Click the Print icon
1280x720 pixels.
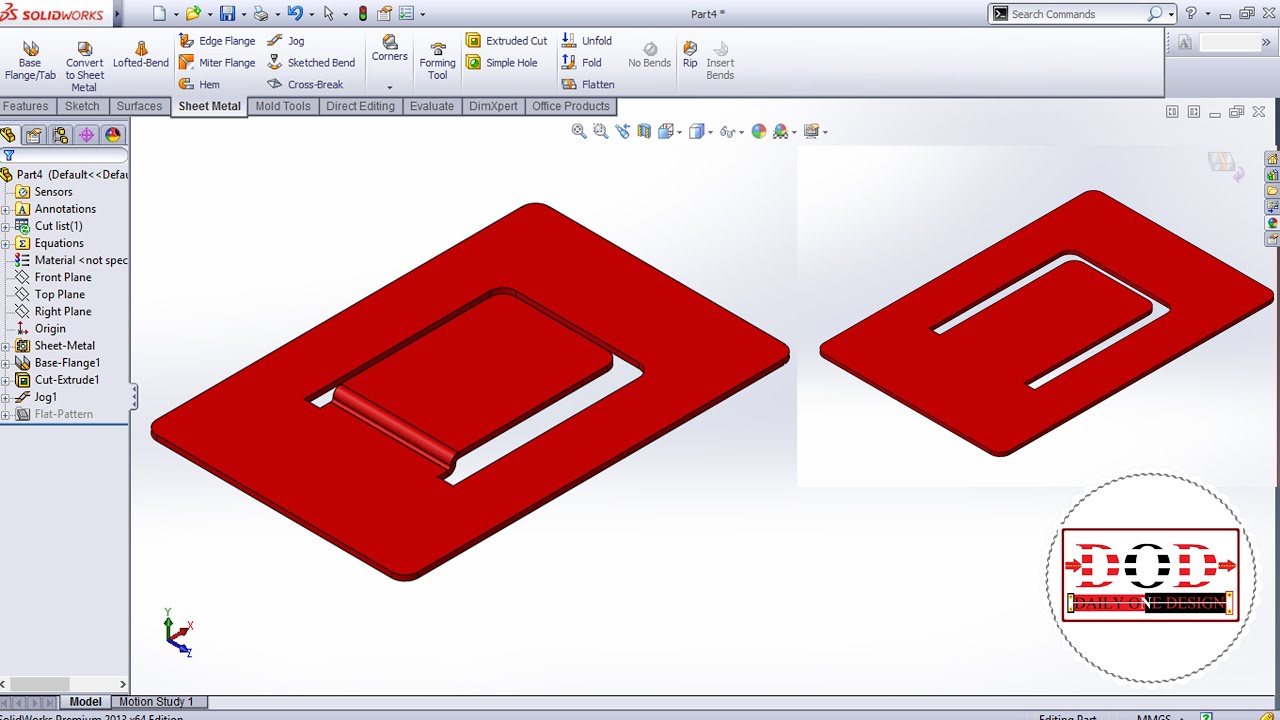coord(260,14)
